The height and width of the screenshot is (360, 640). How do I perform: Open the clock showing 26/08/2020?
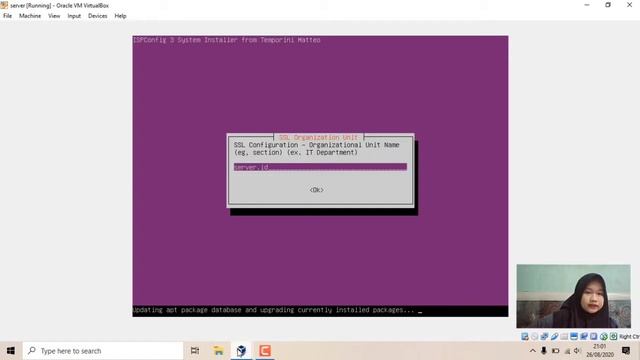pyautogui.click(x=600, y=351)
